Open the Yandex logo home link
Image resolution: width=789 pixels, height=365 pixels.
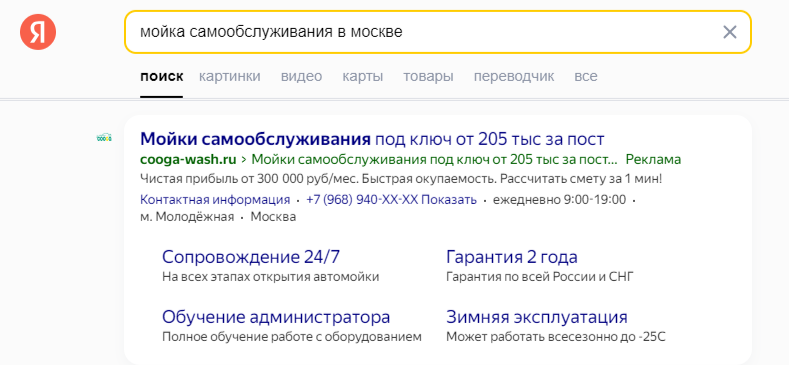point(38,32)
